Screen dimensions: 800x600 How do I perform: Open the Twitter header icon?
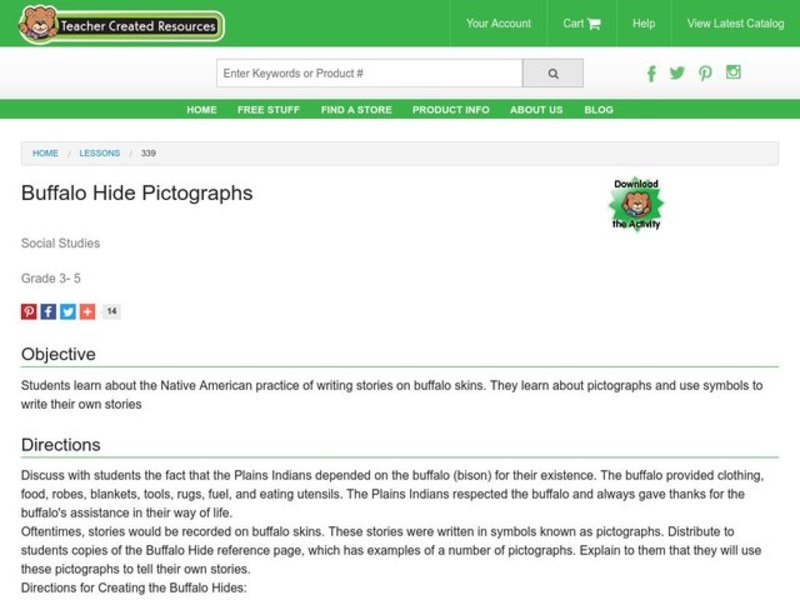click(677, 73)
